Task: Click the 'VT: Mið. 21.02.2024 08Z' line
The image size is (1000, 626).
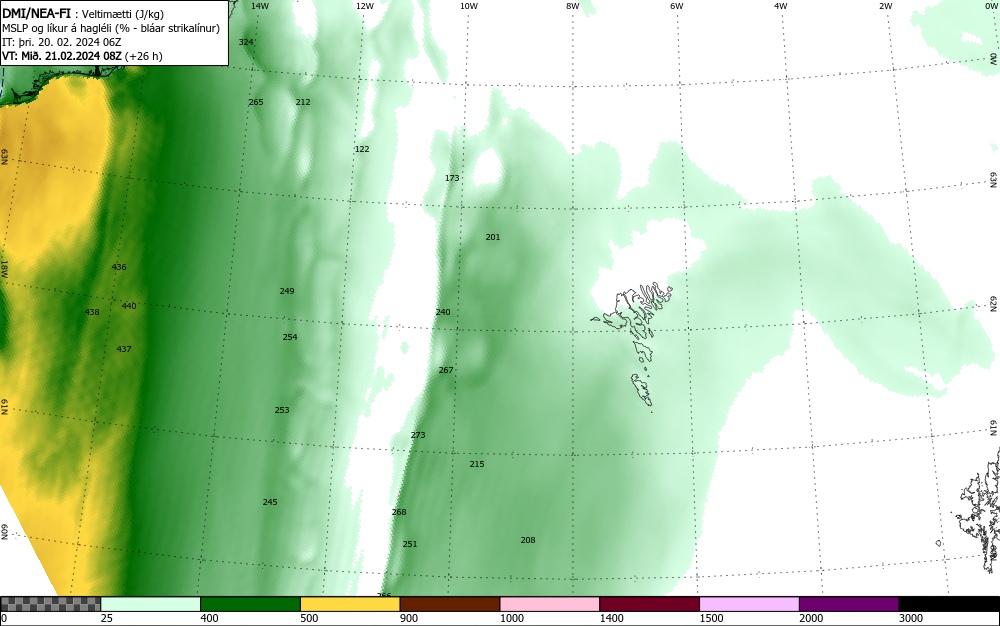Action: coord(62,56)
